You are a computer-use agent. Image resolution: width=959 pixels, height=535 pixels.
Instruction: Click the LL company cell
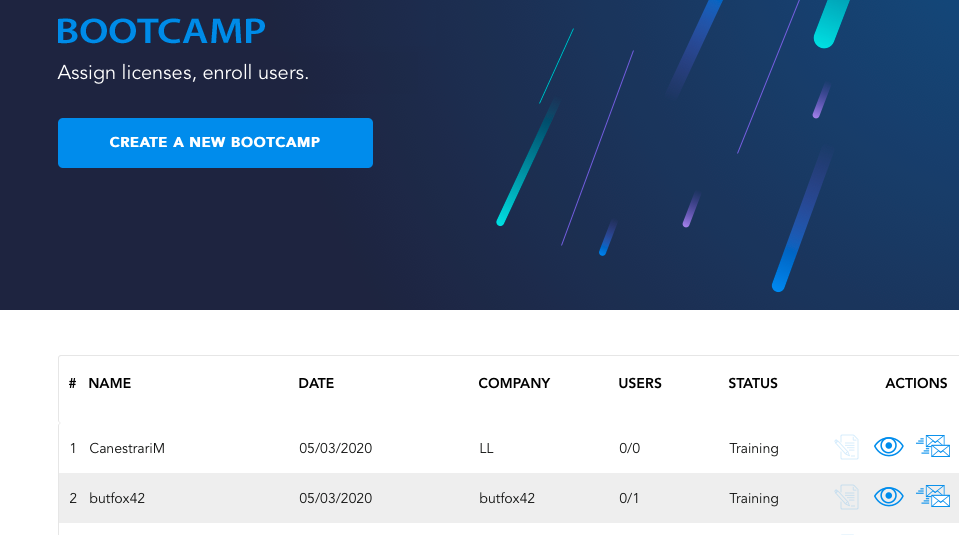click(486, 448)
